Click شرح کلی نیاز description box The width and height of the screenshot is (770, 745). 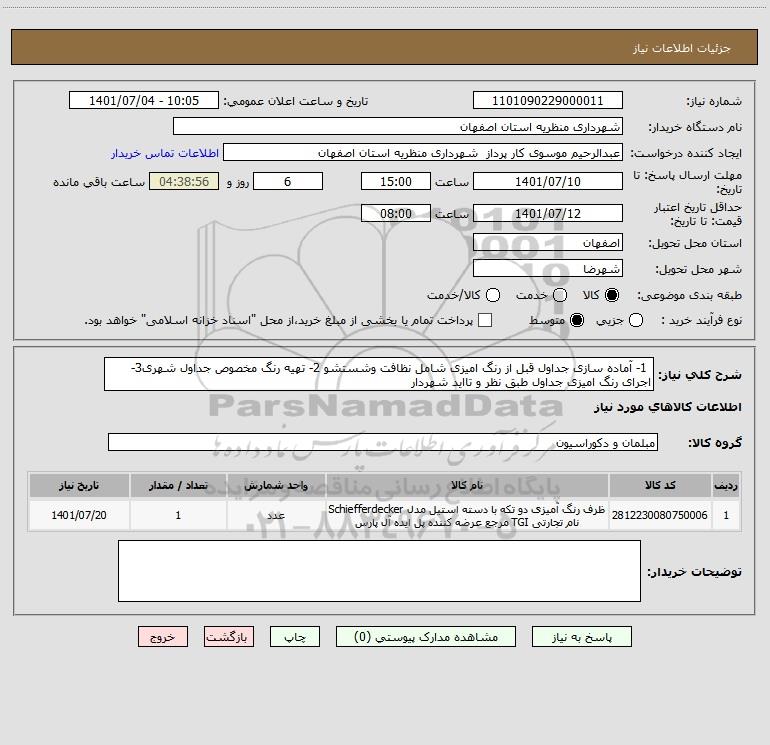point(379,374)
